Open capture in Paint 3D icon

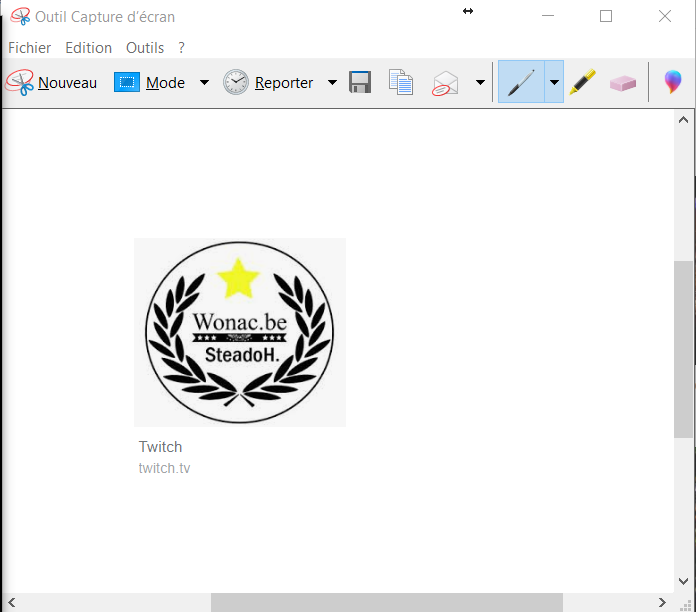(x=672, y=82)
